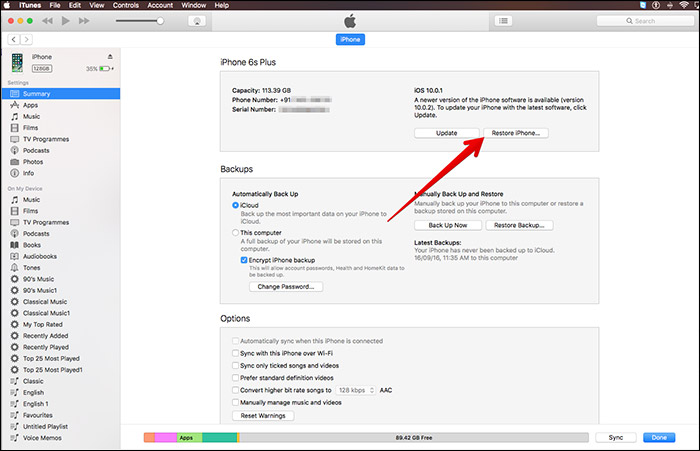Click the list view icon in toolbar

tap(503, 21)
